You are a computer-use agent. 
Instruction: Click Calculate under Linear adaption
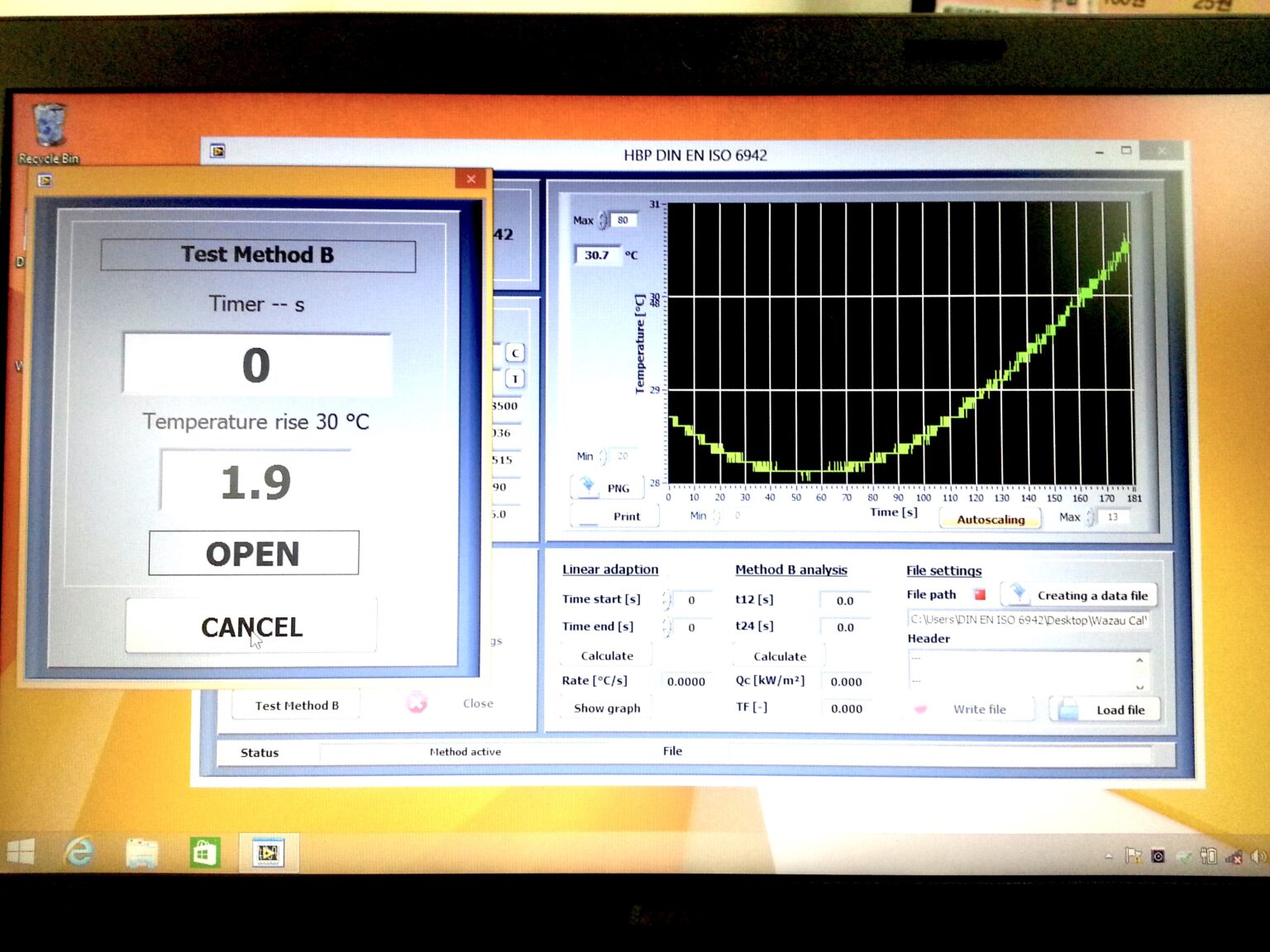pyautogui.click(x=607, y=655)
